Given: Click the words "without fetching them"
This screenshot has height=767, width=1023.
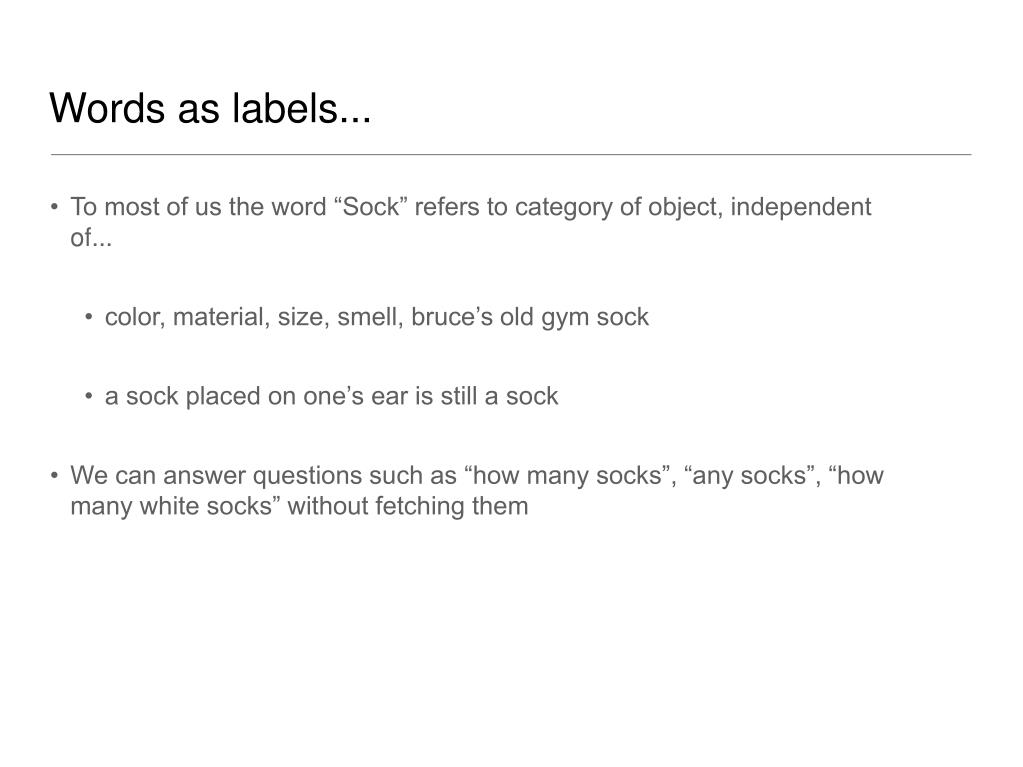Looking at the screenshot, I should (x=408, y=506).
